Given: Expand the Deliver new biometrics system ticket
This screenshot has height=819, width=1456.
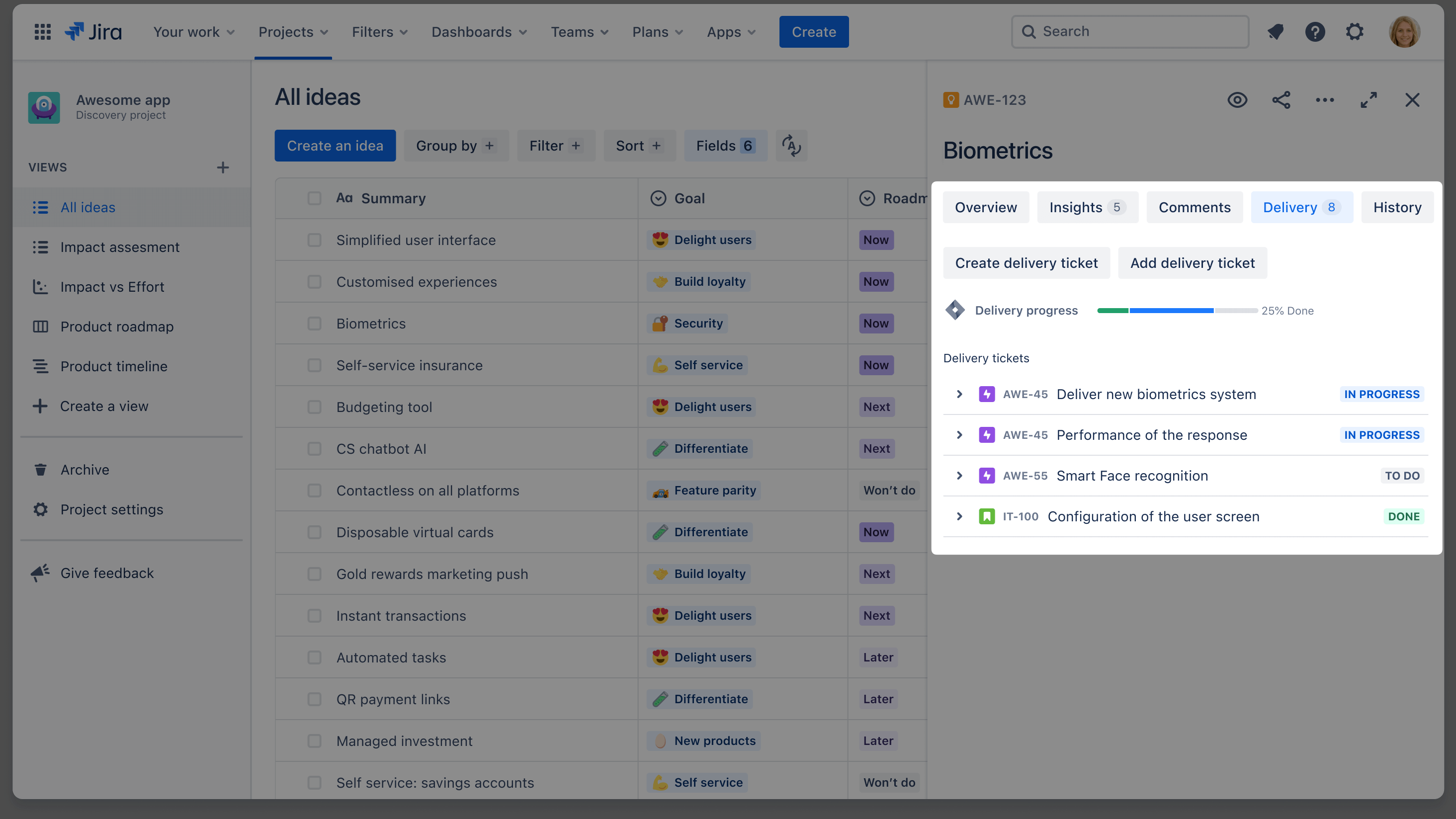Looking at the screenshot, I should (x=959, y=394).
